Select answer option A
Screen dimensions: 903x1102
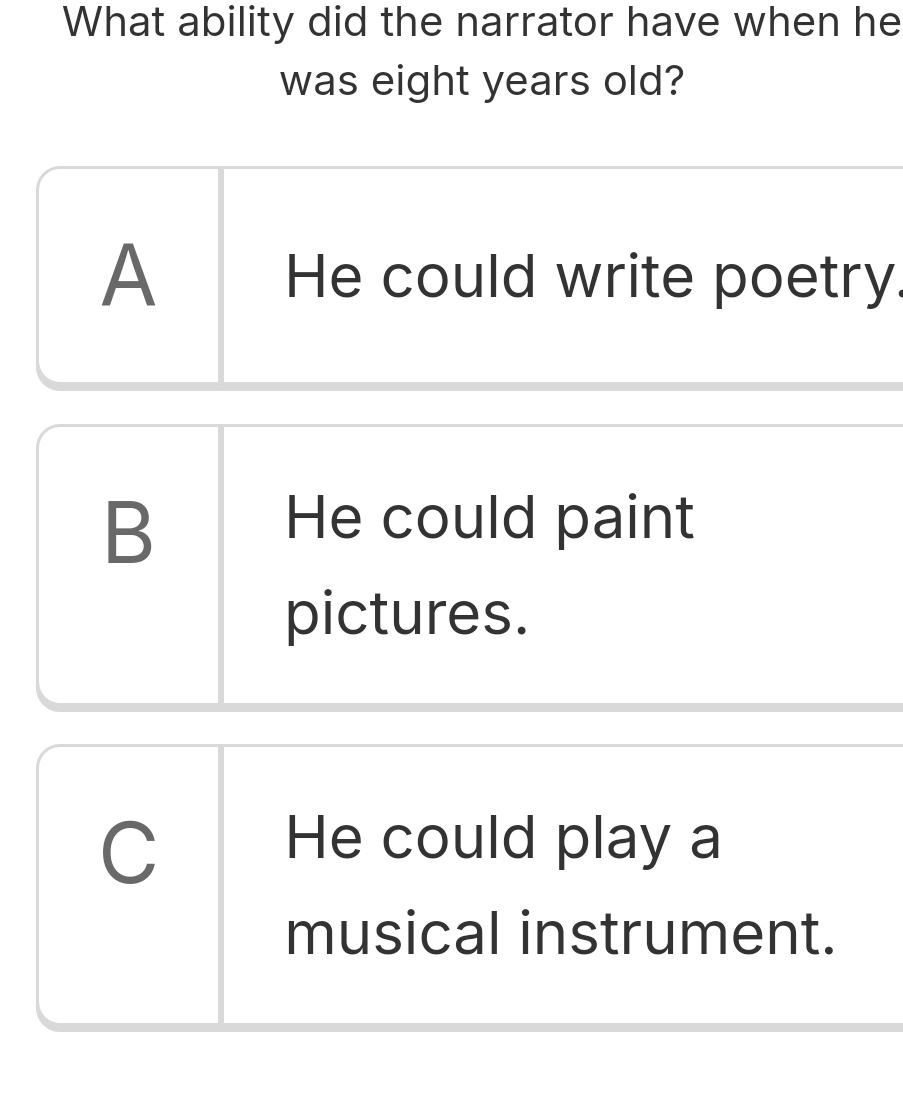470,276
